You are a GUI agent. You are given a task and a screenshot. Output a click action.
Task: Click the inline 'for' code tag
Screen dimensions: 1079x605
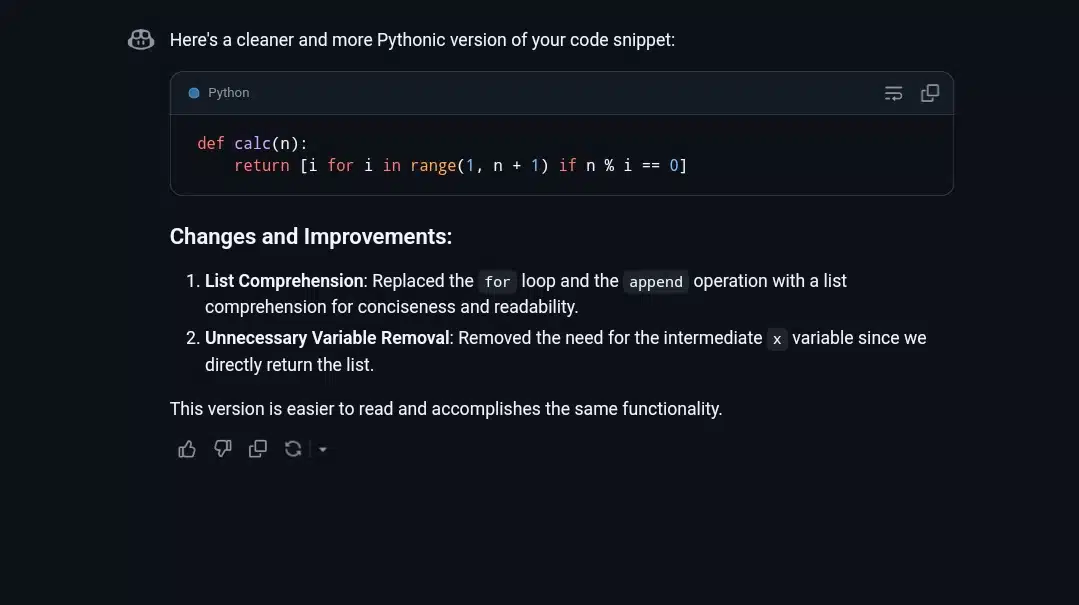(x=497, y=282)
